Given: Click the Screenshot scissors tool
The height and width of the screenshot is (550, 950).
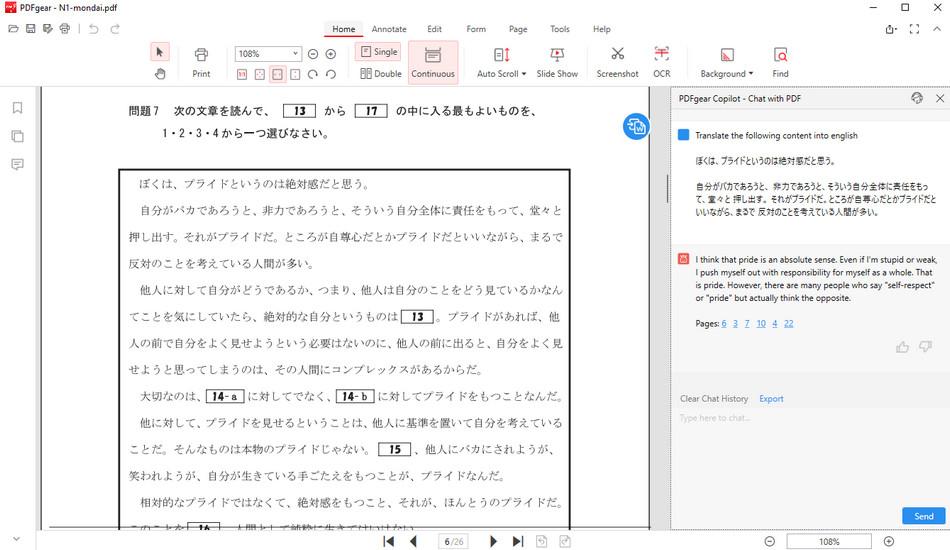Looking at the screenshot, I should coord(617,62).
